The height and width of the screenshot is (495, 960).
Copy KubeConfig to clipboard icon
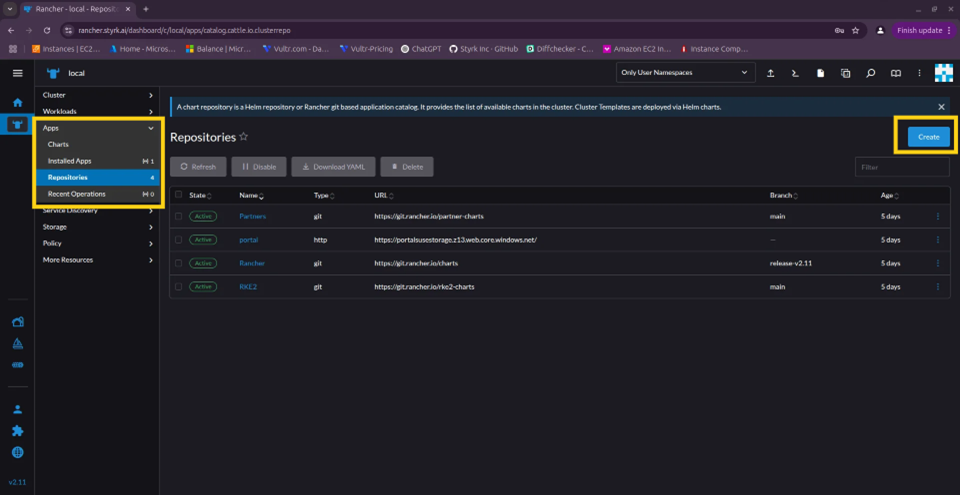[846, 73]
